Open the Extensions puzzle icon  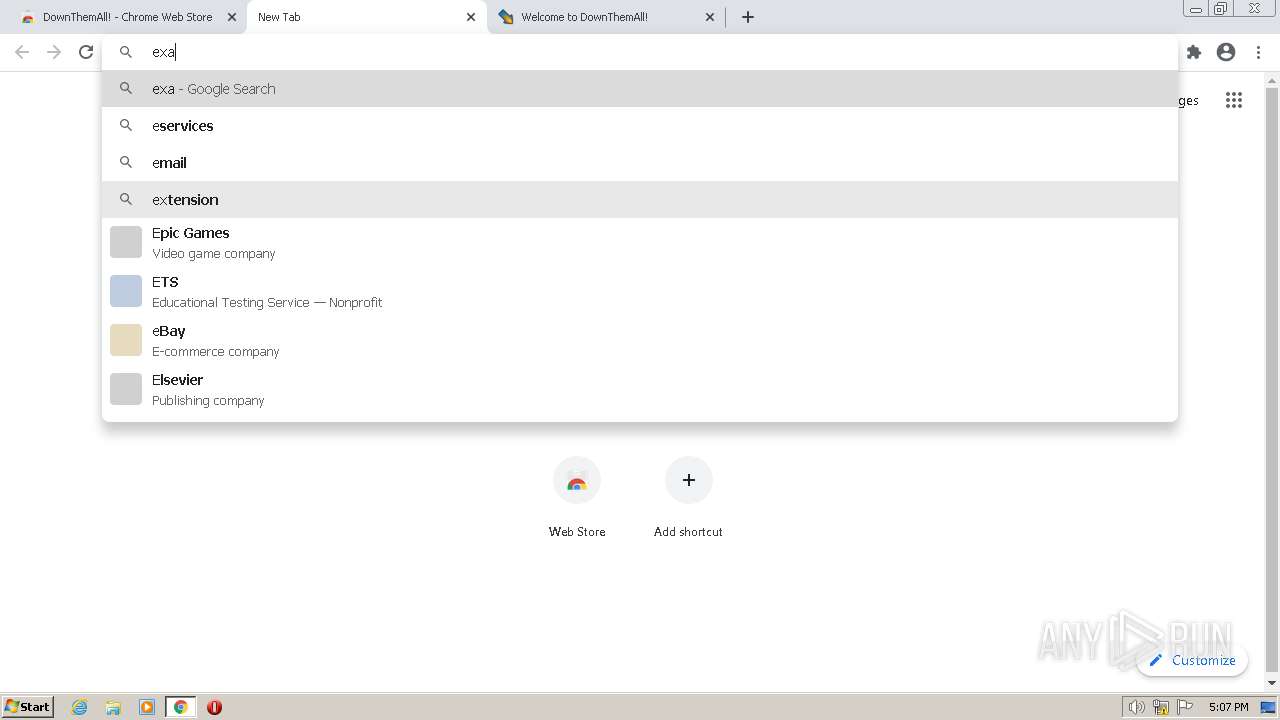point(1194,52)
